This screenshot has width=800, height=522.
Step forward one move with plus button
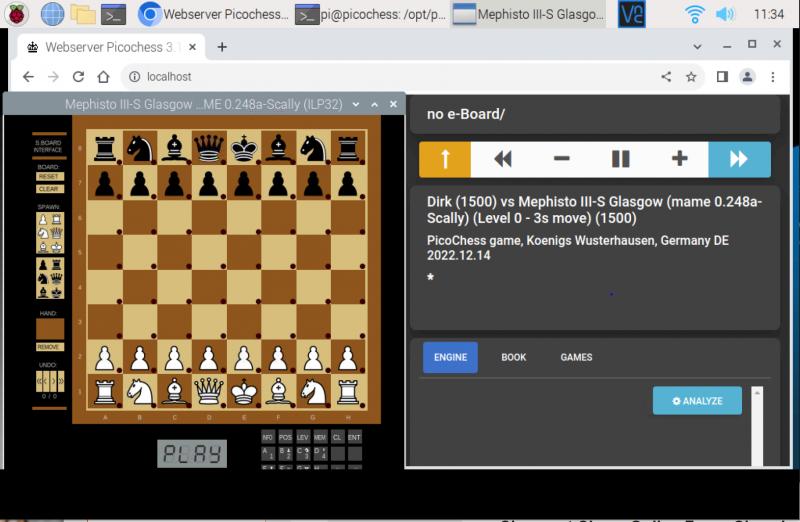click(x=680, y=159)
